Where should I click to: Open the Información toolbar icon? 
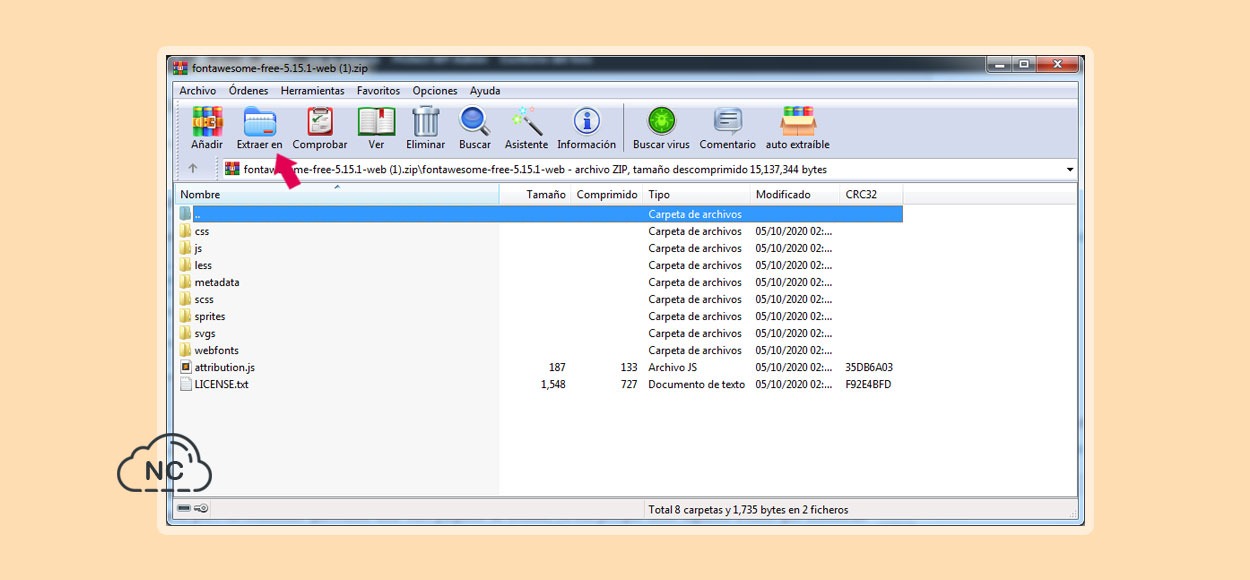[587, 122]
